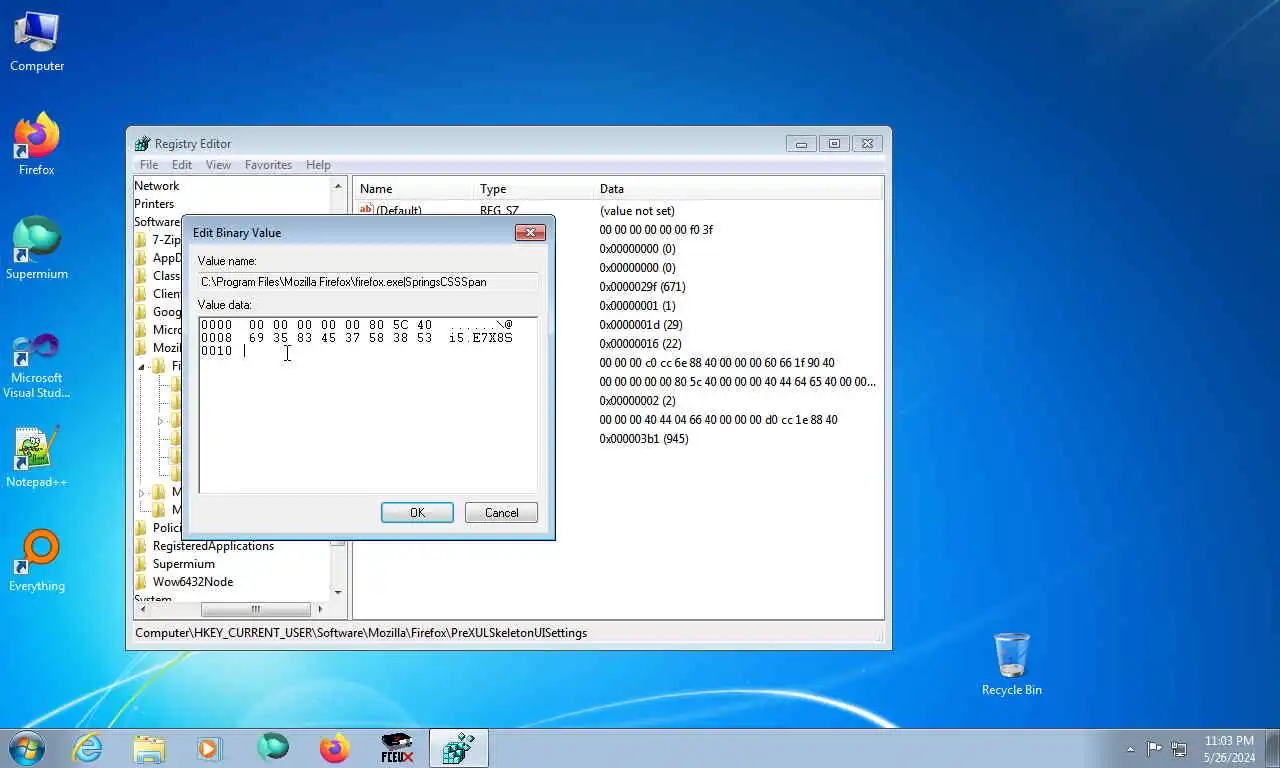Open the FCEUX taskbar icon
Screen dimensions: 1280x768
tap(397, 748)
